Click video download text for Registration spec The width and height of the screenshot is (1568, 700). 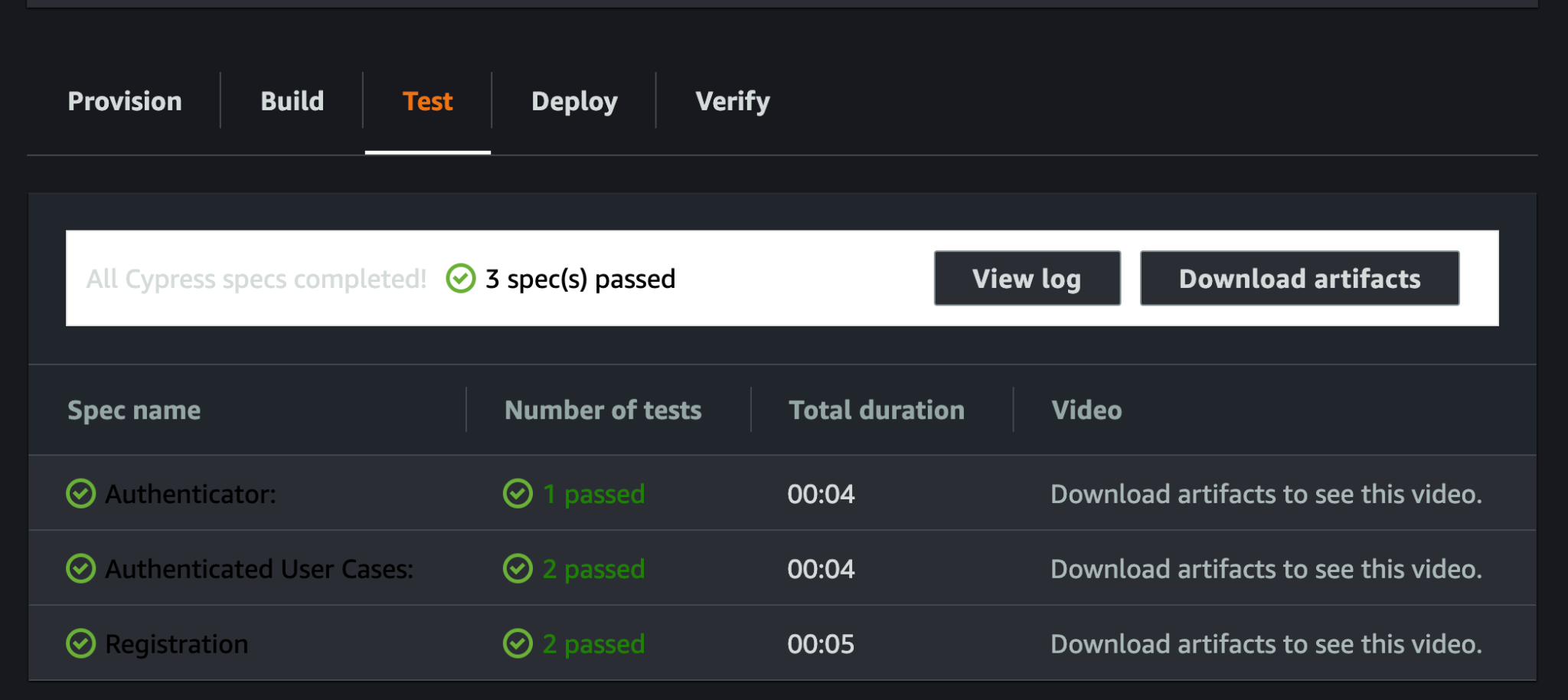1265,643
